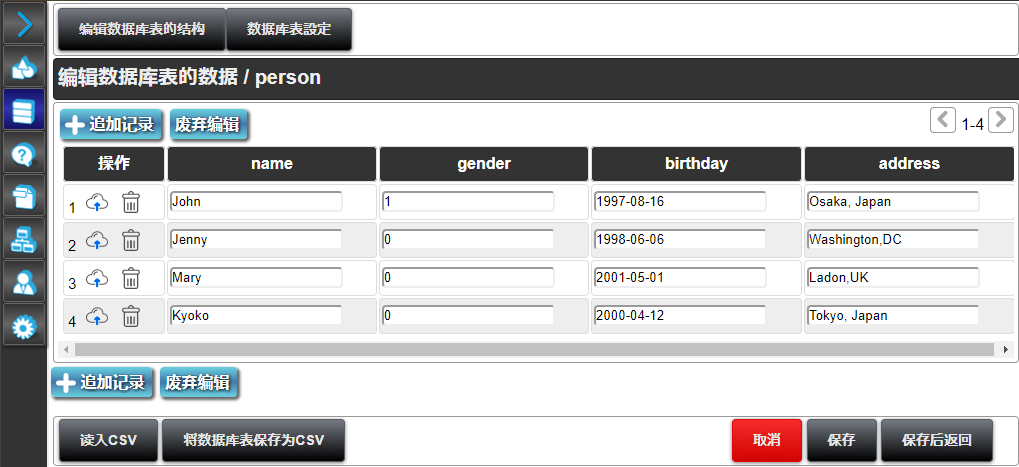
Task: Open the database icon in sidebar
Action: 24,110
